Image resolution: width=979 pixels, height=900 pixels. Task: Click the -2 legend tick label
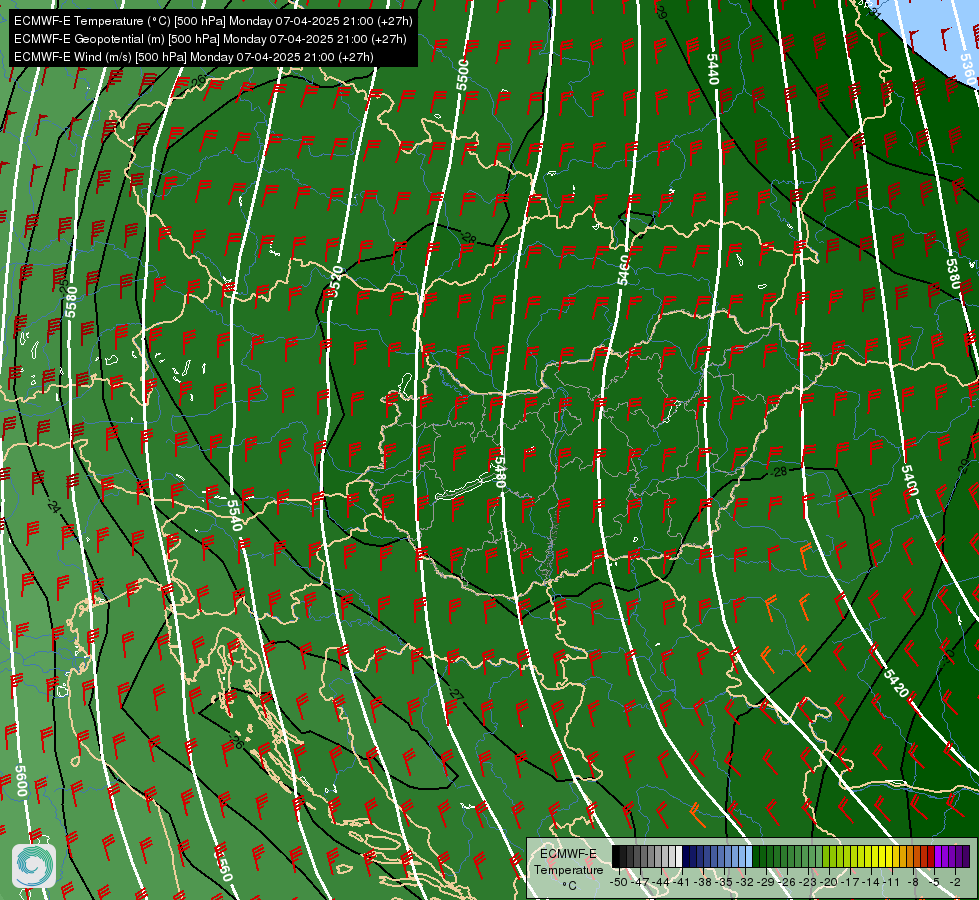(x=955, y=882)
